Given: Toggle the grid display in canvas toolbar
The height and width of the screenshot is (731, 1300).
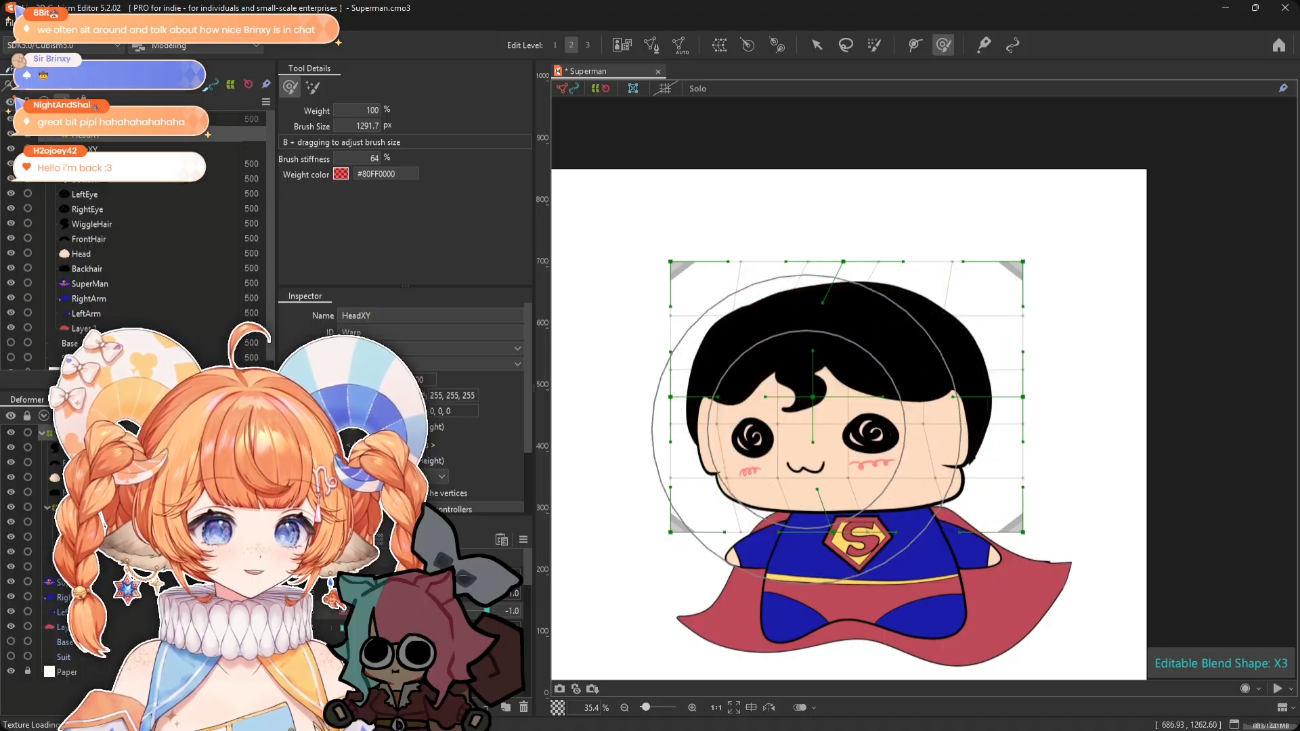Looking at the screenshot, I should 665,88.
